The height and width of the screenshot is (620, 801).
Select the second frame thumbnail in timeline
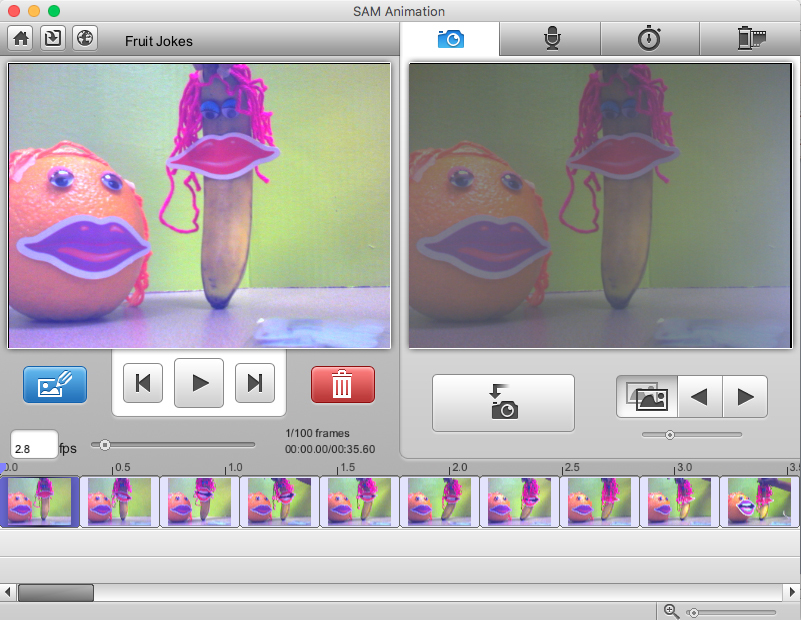point(120,502)
